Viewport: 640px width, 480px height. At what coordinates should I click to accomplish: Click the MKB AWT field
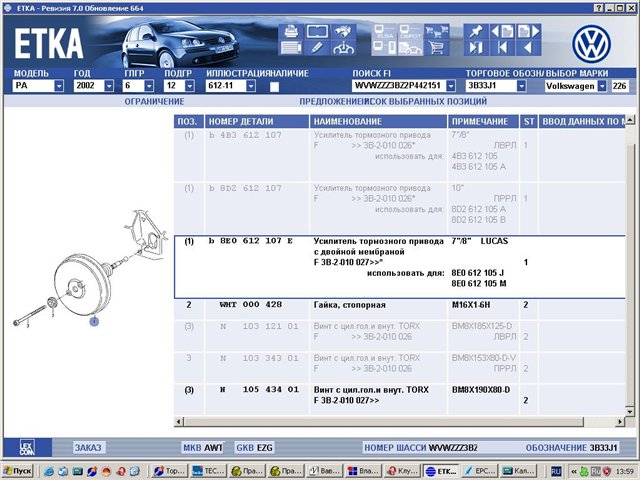point(203,448)
